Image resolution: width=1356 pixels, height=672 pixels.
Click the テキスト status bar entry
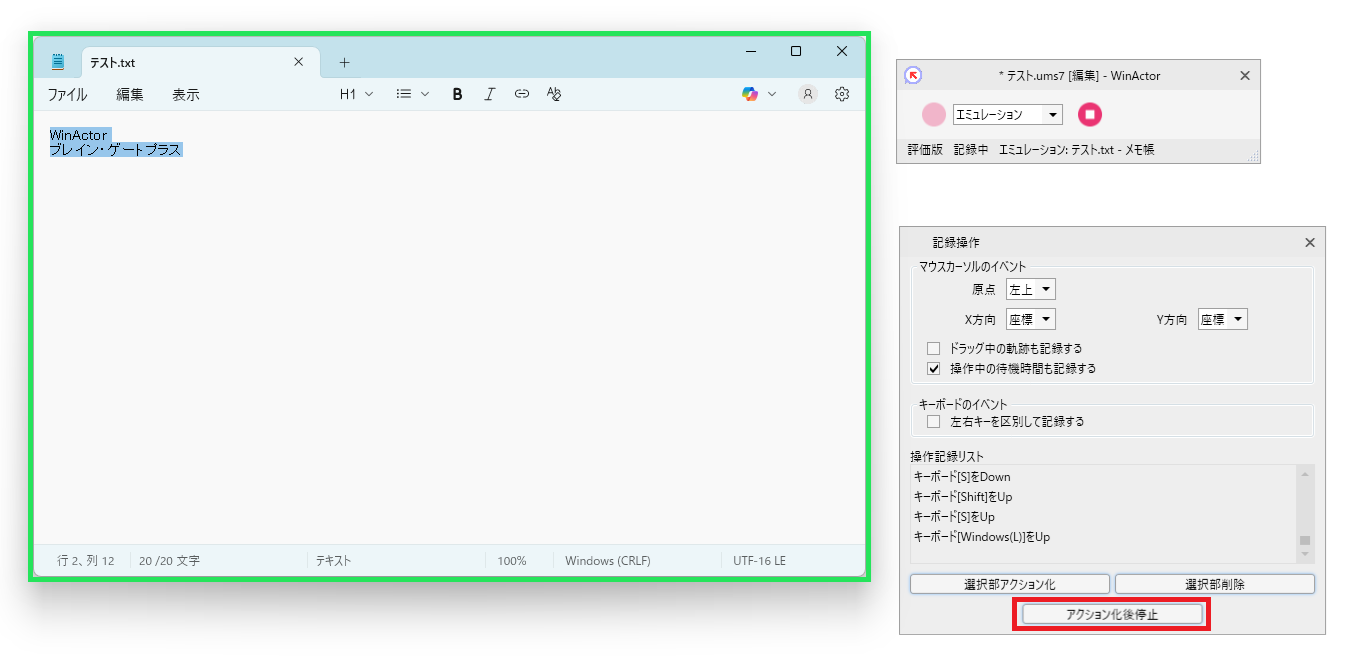coord(334,561)
